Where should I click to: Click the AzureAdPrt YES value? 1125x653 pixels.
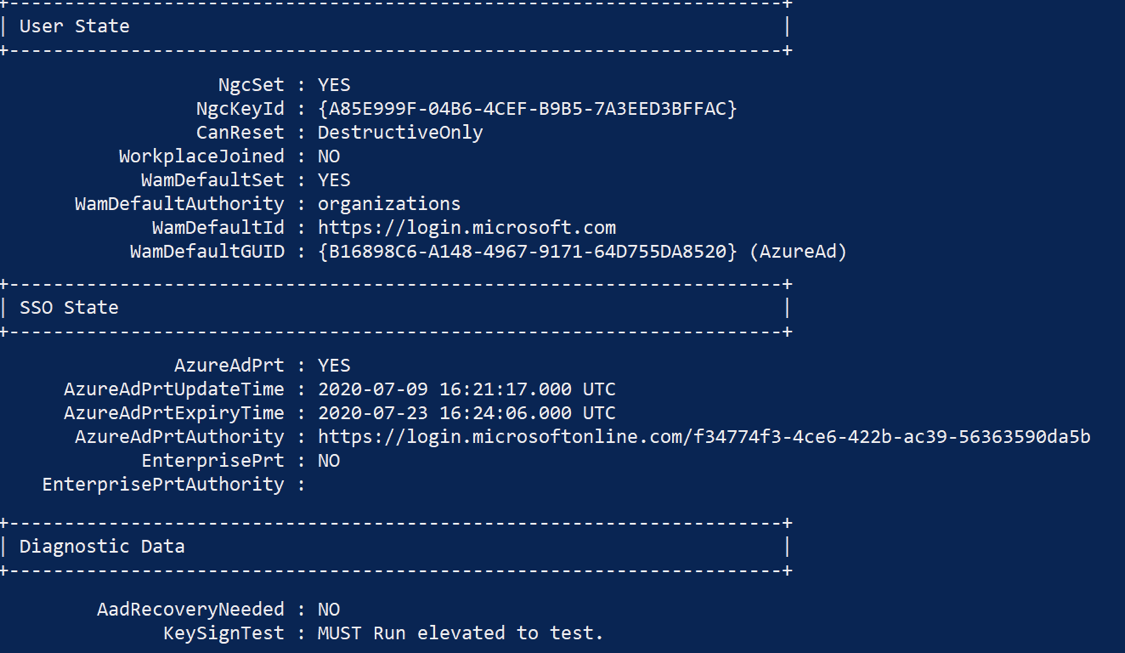(x=334, y=365)
